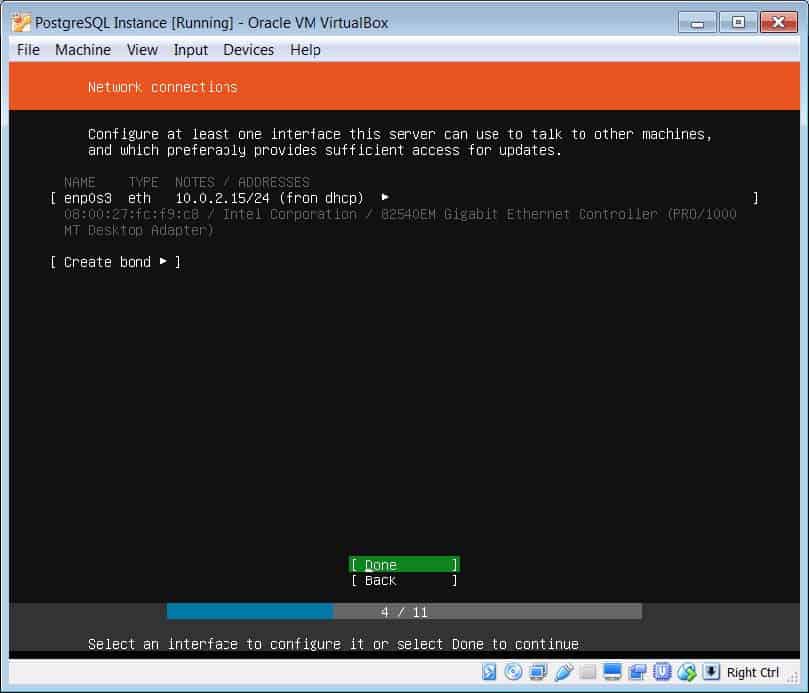
Task: Select Done to continue the installer
Action: click(404, 565)
